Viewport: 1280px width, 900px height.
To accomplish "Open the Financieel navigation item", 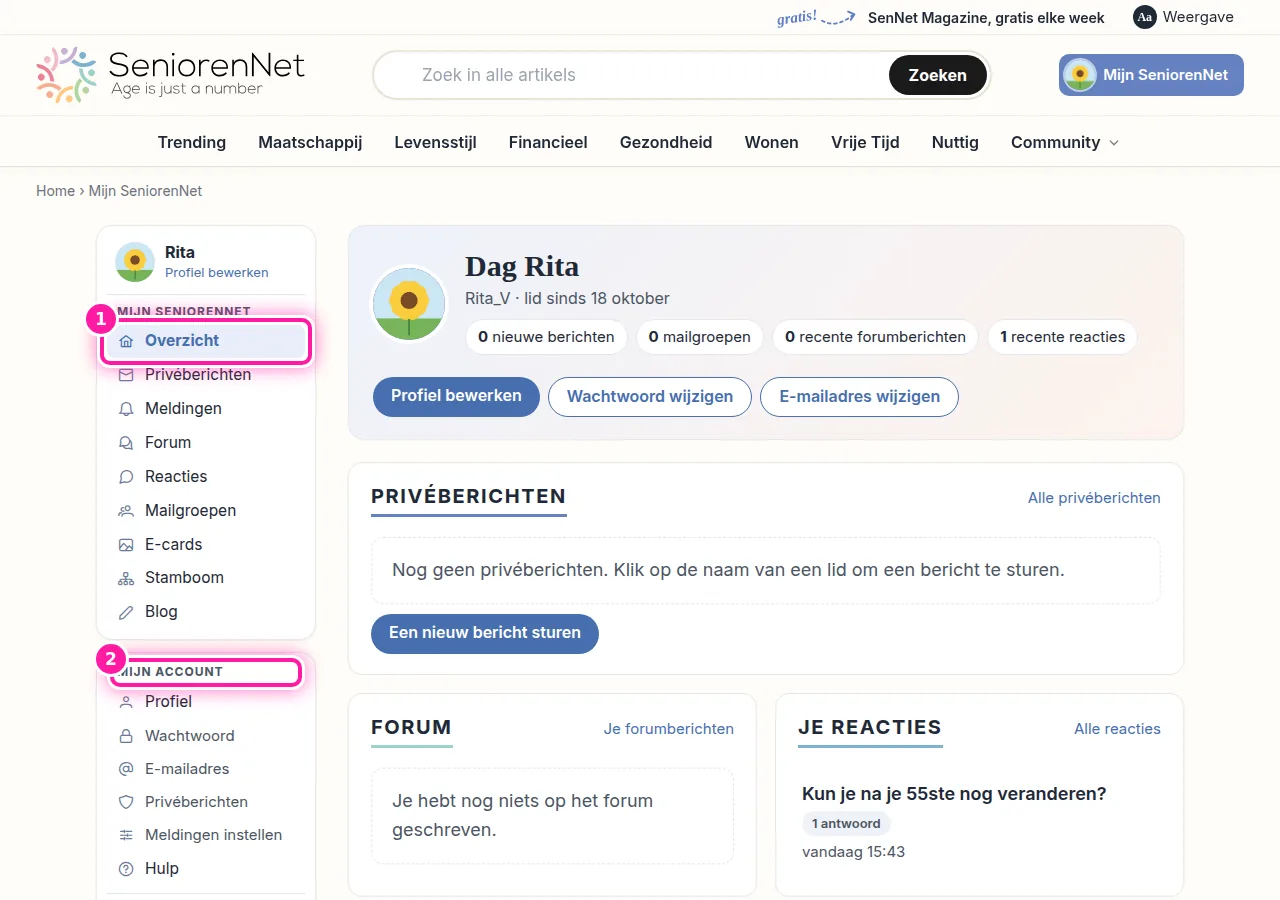I will 548,142.
